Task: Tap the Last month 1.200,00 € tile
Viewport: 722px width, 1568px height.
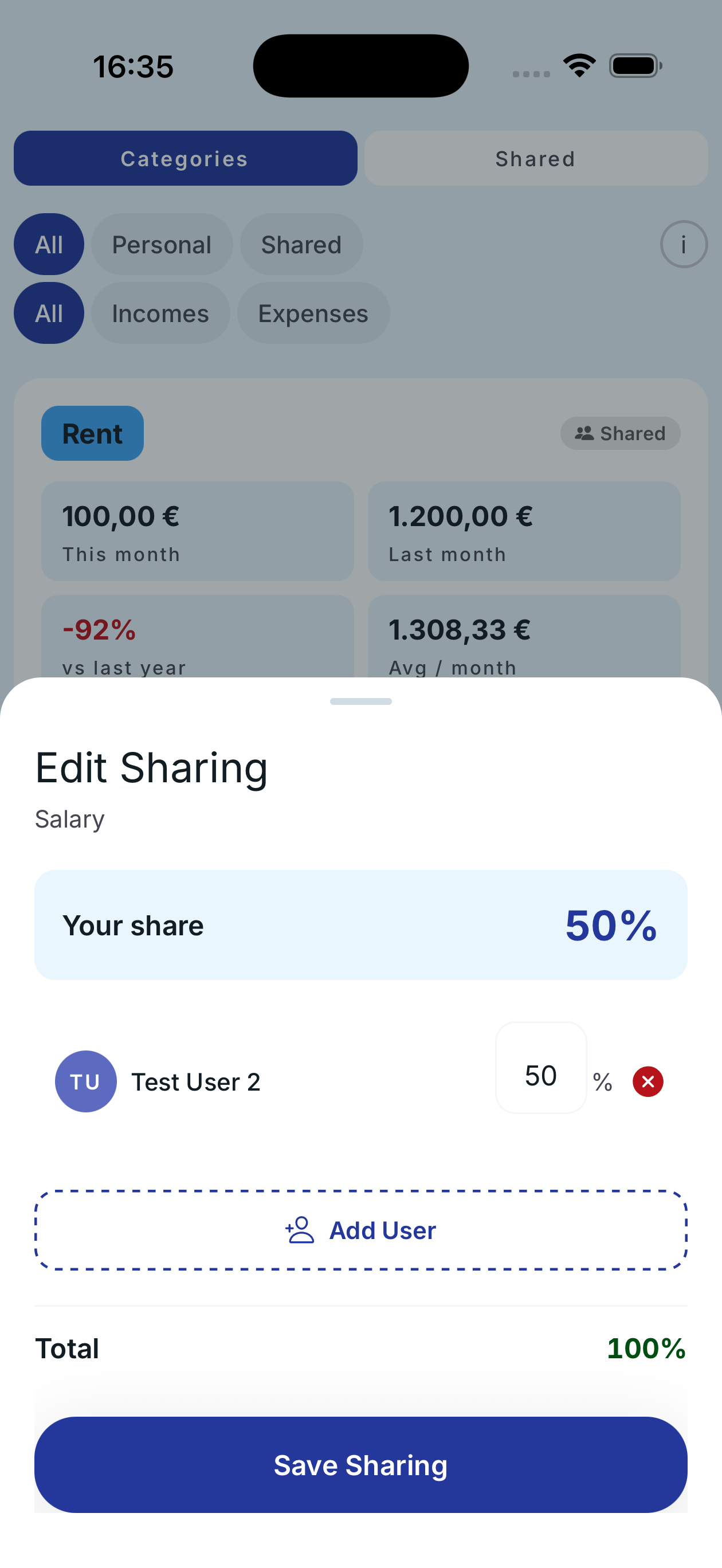Action: 524,531
